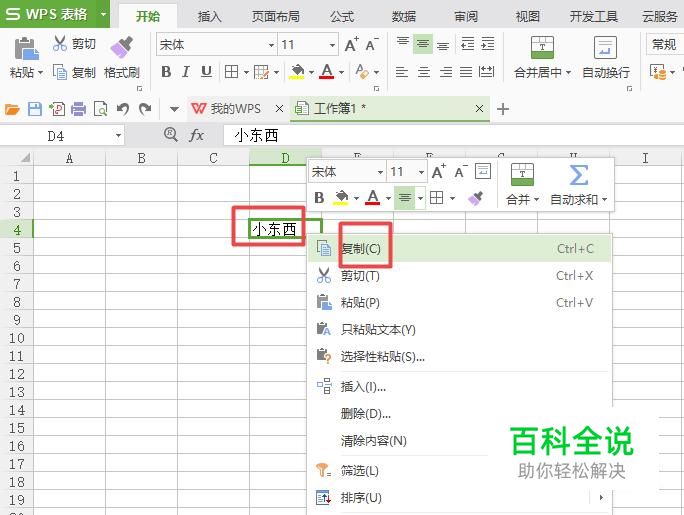The width and height of the screenshot is (684, 515).
Task: Open the ribbon font size dropdown
Action: tap(332, 45)
